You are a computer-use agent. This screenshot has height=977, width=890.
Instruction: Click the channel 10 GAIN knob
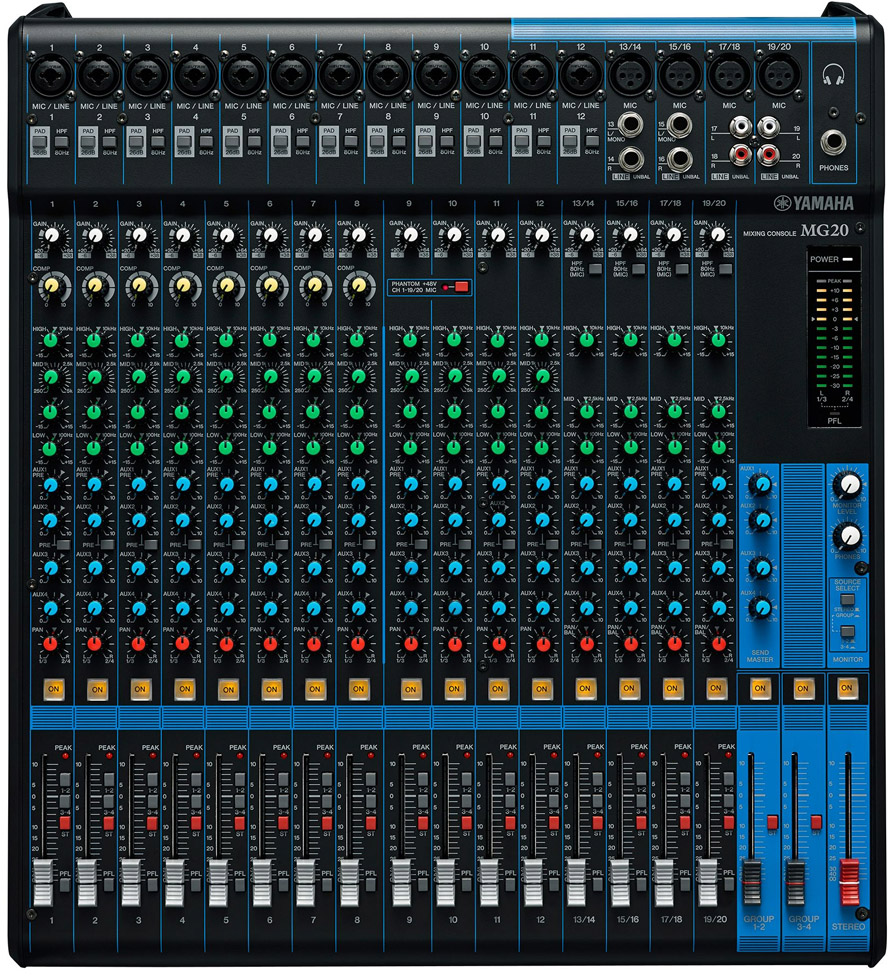pyautogui.click(x=454, y=236)
